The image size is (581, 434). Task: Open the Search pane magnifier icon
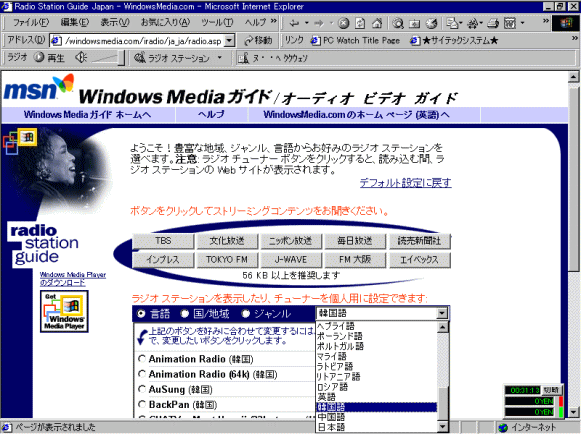398,23
